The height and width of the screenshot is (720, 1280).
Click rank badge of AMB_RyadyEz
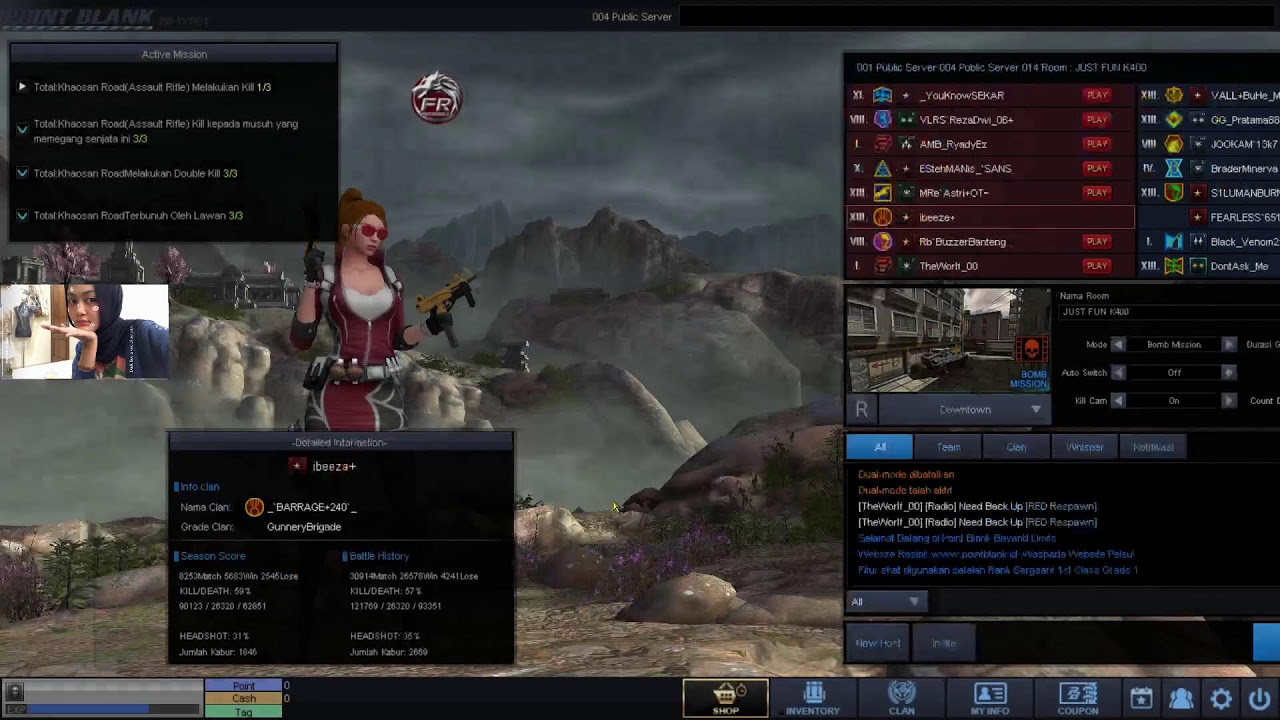click(x=882, y=144)
